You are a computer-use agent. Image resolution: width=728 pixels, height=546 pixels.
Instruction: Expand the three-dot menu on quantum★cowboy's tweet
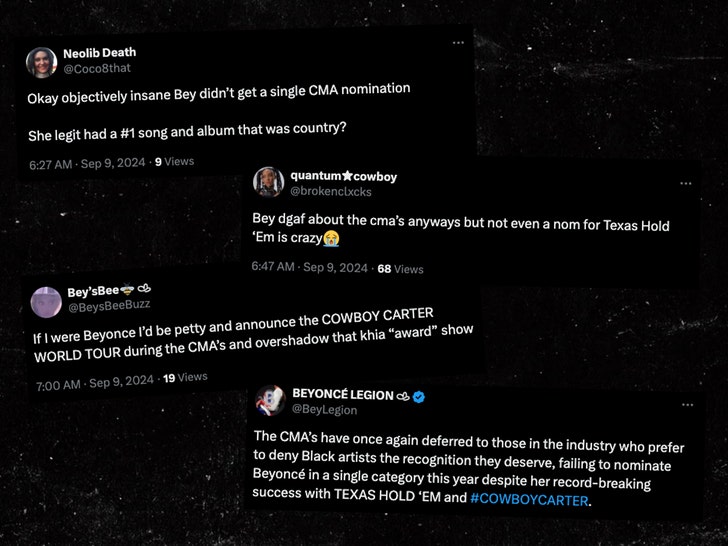[x=685, y=184]
